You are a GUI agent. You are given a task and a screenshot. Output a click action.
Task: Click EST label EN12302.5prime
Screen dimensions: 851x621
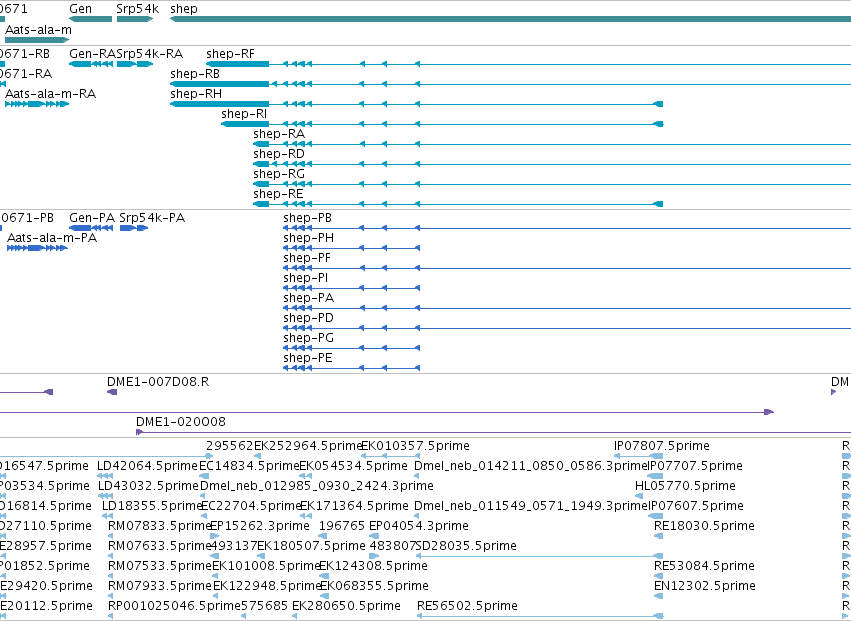[x=704, y=586]
